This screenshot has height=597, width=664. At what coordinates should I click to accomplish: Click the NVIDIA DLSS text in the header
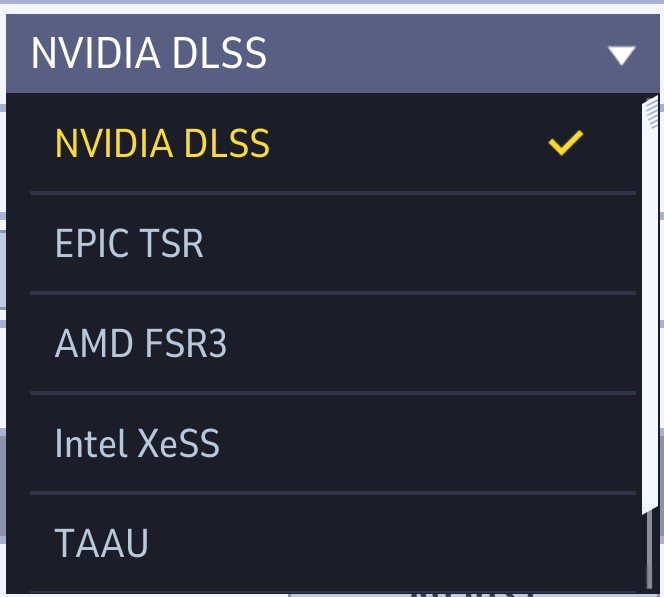click(149, 54)
